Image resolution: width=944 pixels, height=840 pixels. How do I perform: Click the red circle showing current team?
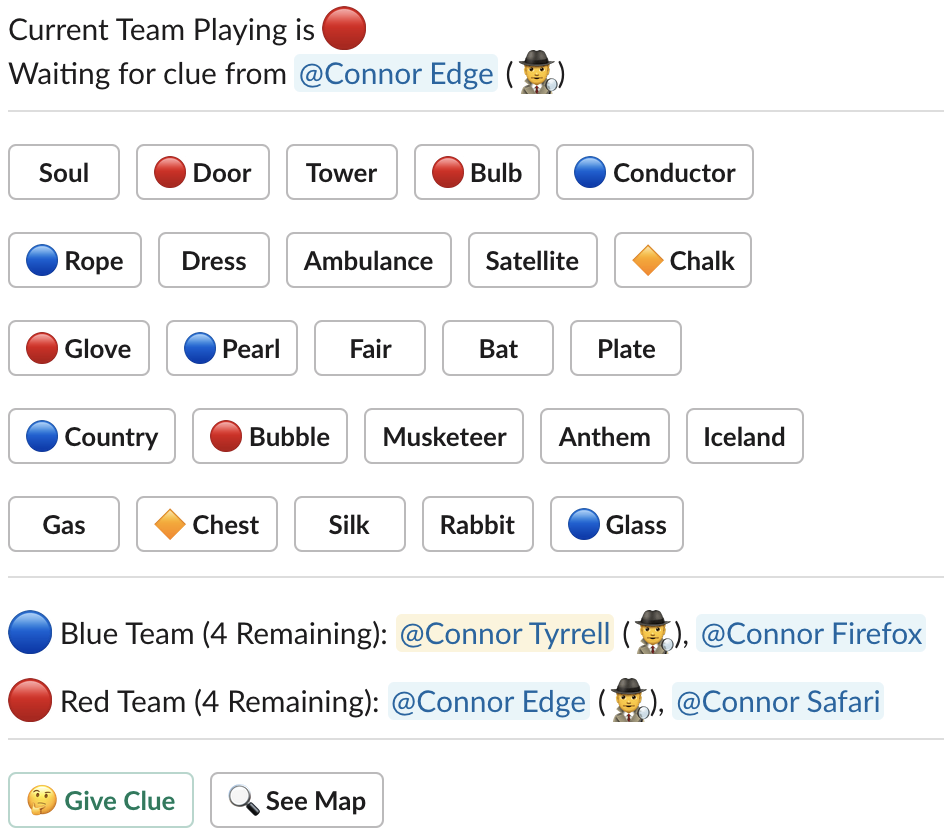click(343, 29)
